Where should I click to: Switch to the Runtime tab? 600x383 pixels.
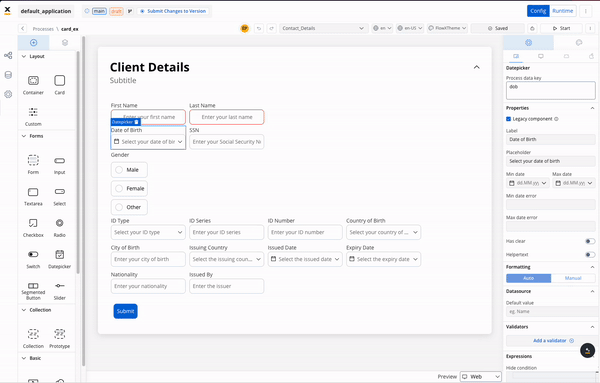(x=562, y=11)
